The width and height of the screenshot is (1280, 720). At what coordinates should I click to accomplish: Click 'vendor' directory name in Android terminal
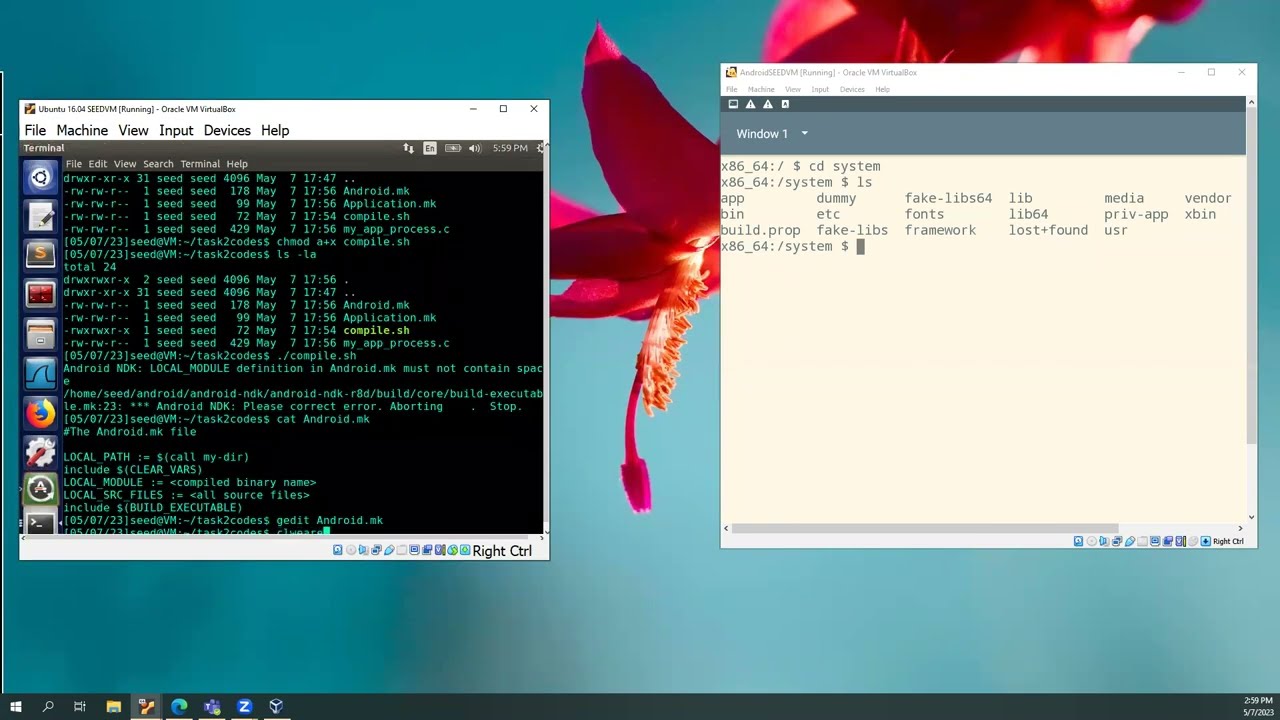point(1208,198)
